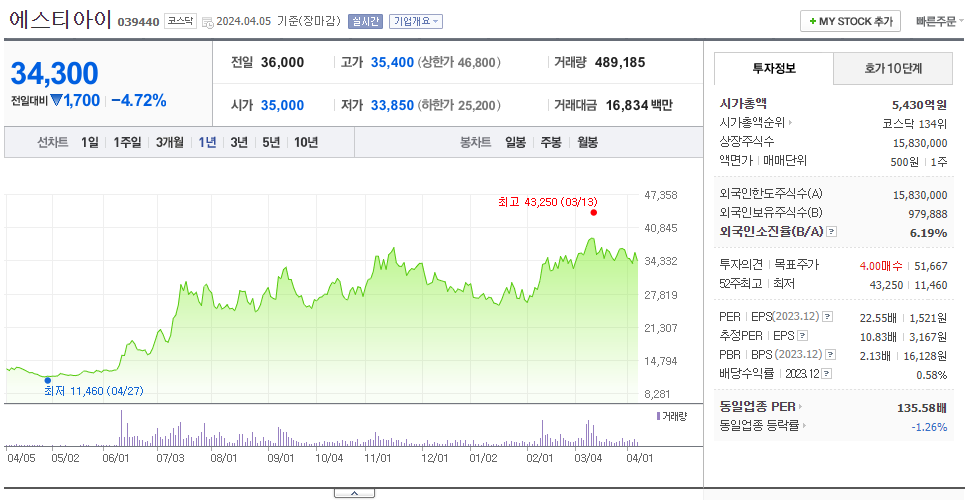Click the 4.00매수 investment opinion

[x=880, y=266]
